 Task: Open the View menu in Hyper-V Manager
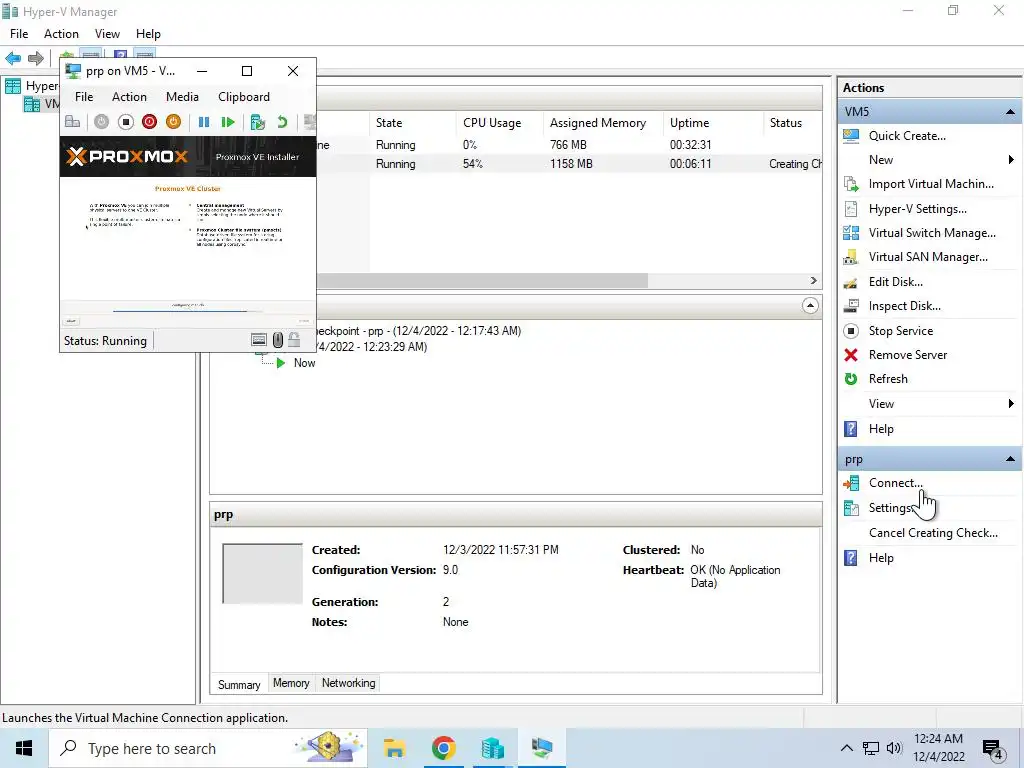coord(107,34)
